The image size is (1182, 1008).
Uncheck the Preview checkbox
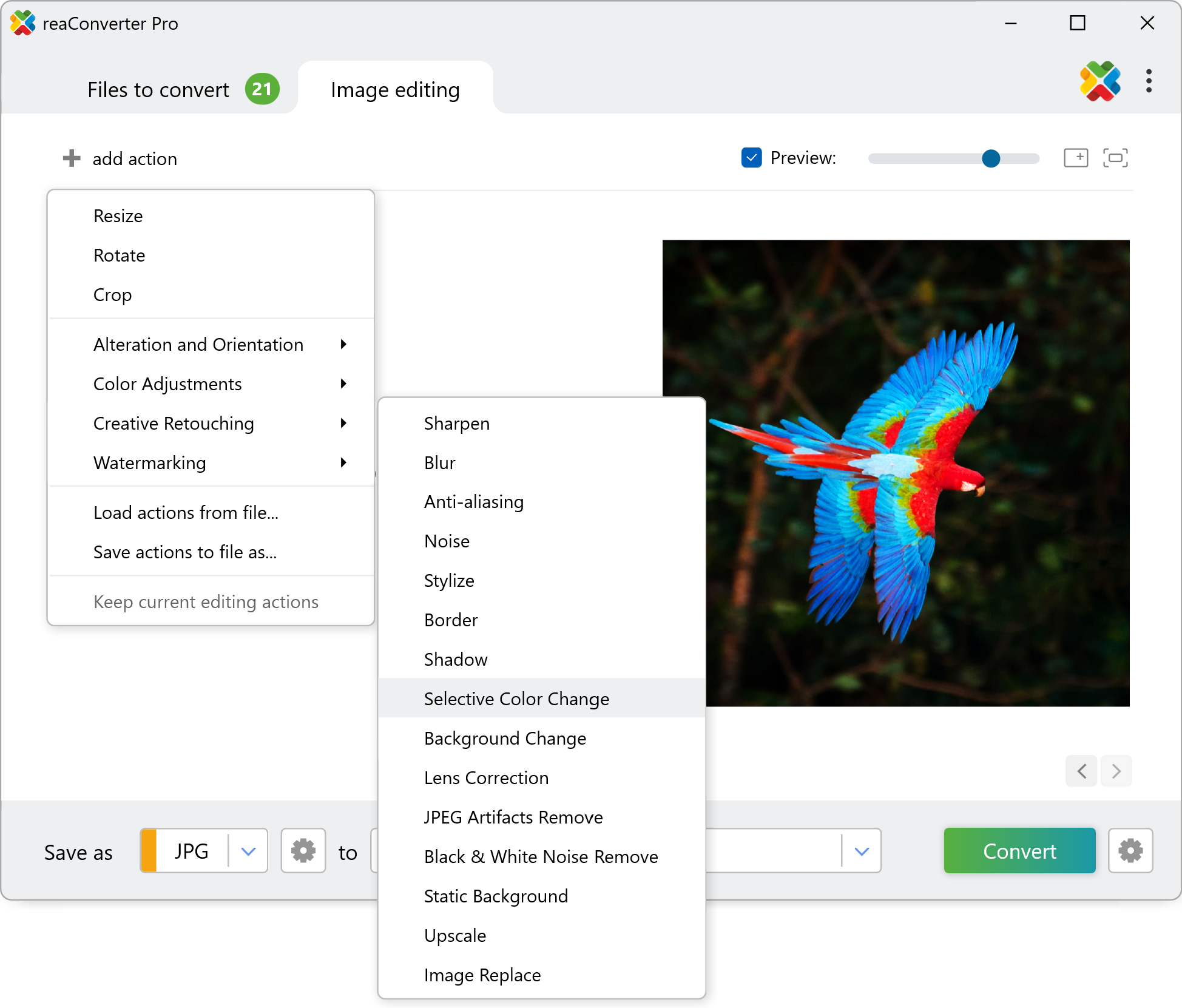coord(751,158)
